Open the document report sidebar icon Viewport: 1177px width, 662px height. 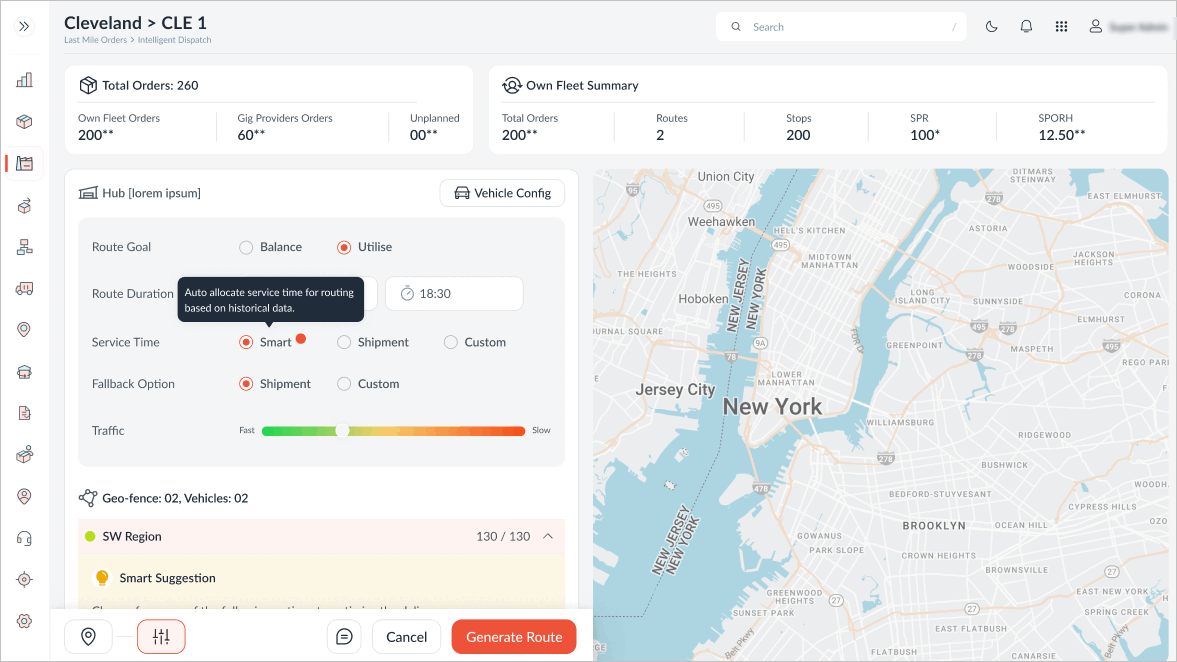point(24,413)
